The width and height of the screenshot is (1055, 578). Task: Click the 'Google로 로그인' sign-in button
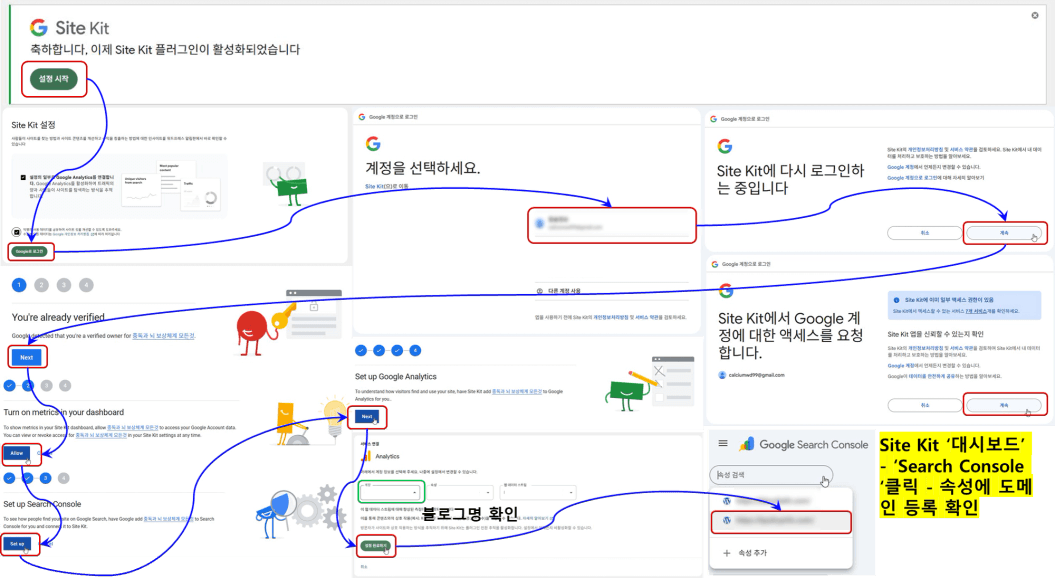30,251
